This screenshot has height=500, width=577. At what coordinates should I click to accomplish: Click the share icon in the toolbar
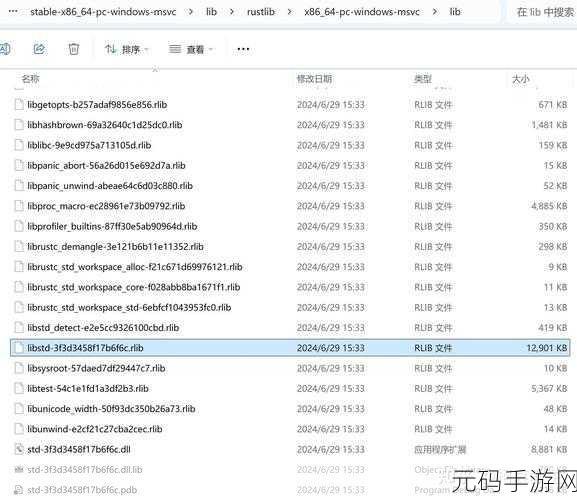39,49
